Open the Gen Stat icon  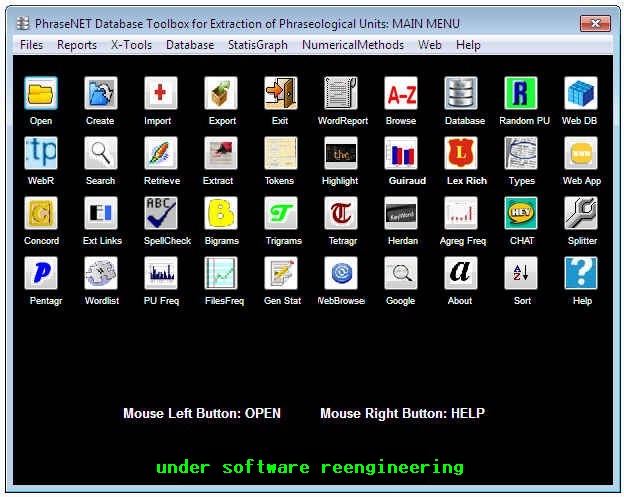(x=281, y=274)
